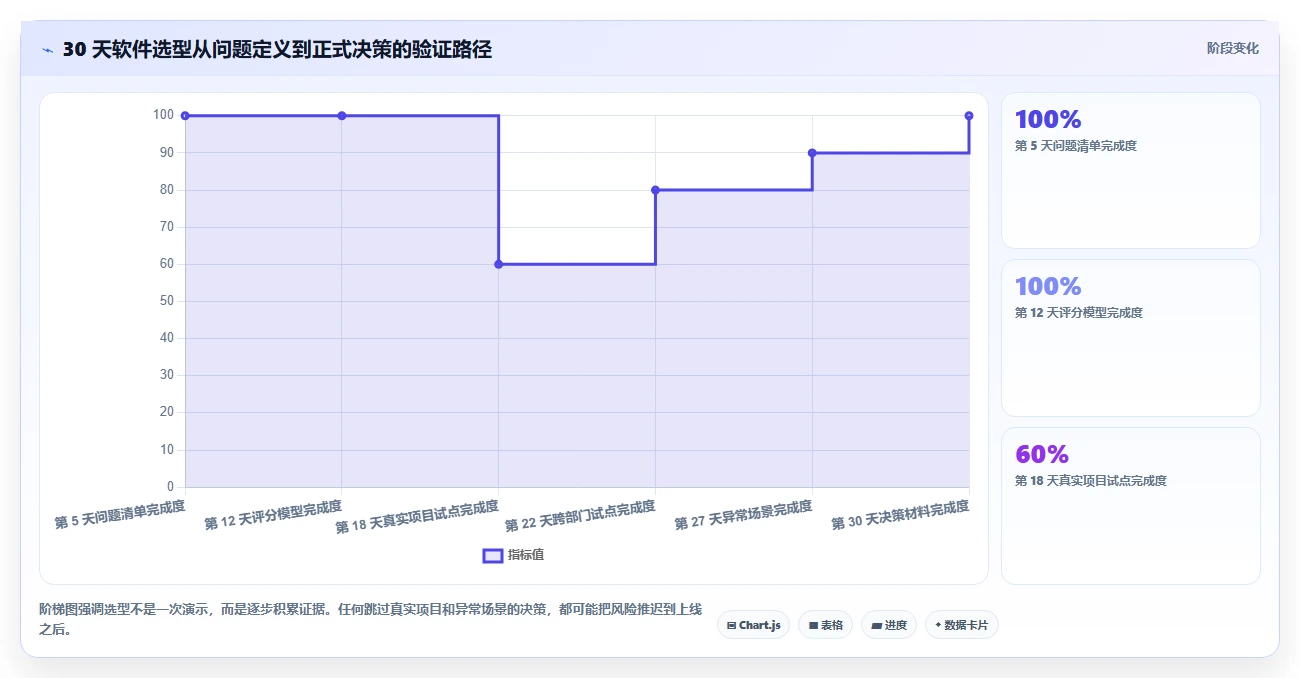Click x-axis label 第 18 天真实项目试点完成度
The image size is (1300, 678).
417,518
